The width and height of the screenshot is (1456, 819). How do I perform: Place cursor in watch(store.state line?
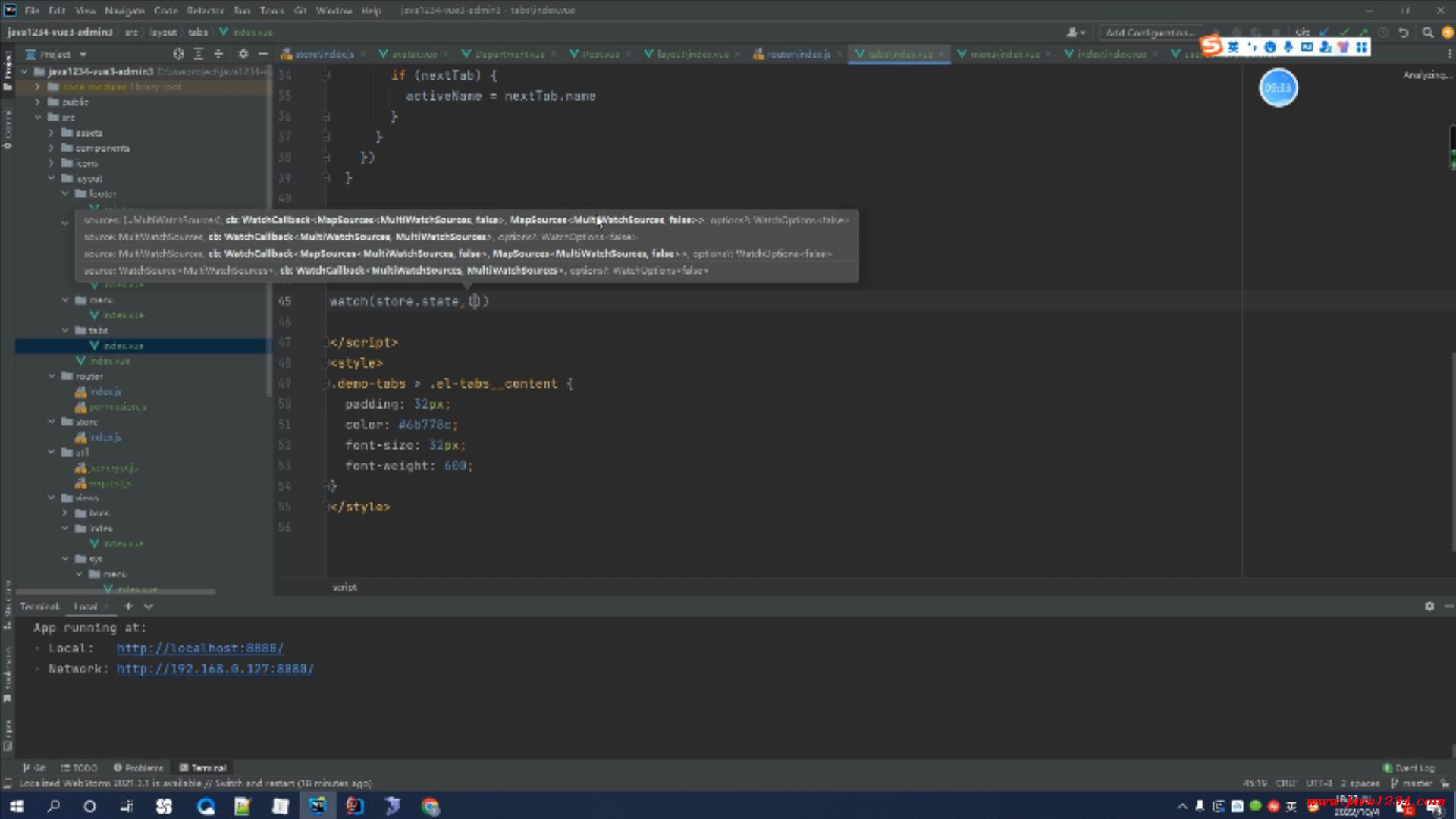[409, 302]
